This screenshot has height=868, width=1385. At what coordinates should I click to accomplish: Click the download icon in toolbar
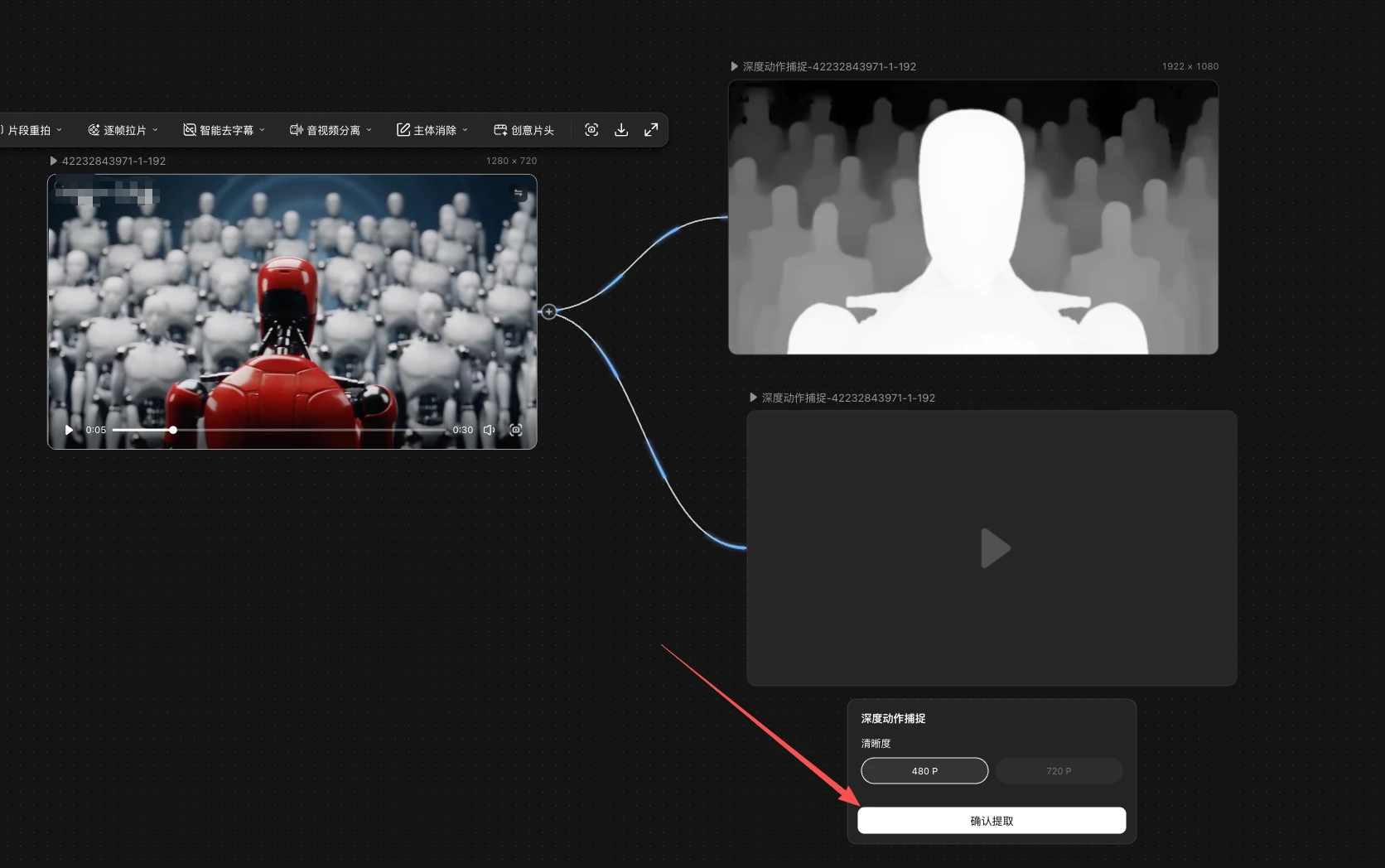tap(621, 130)
